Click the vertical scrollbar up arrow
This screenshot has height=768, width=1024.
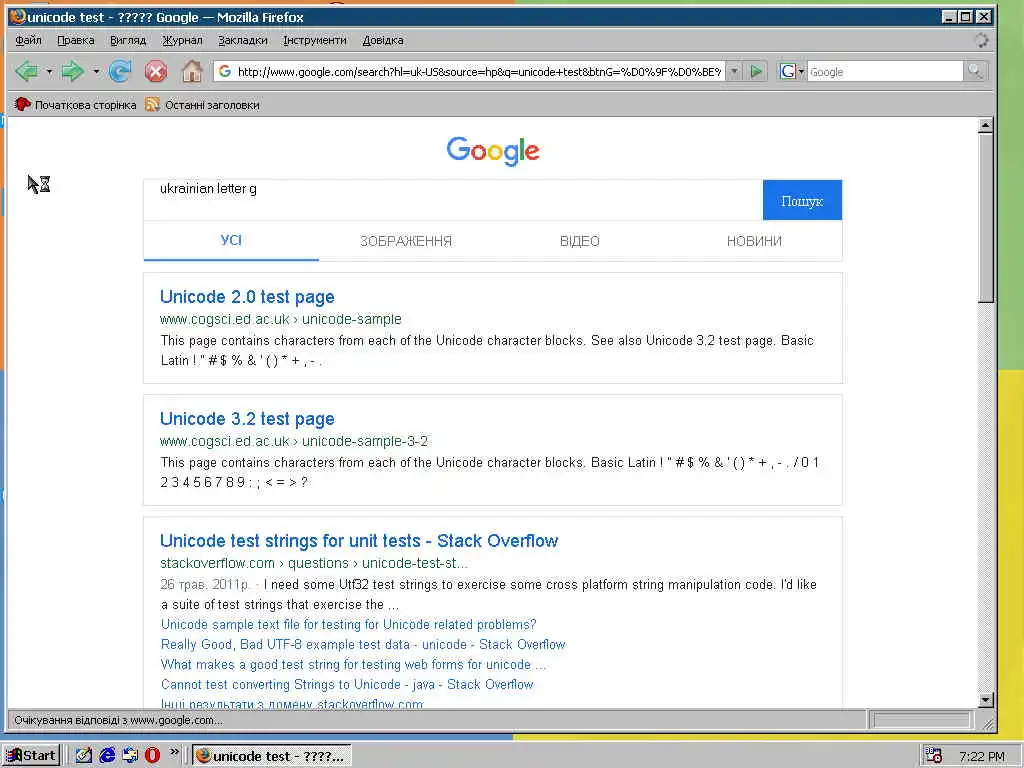coord(986,125)
